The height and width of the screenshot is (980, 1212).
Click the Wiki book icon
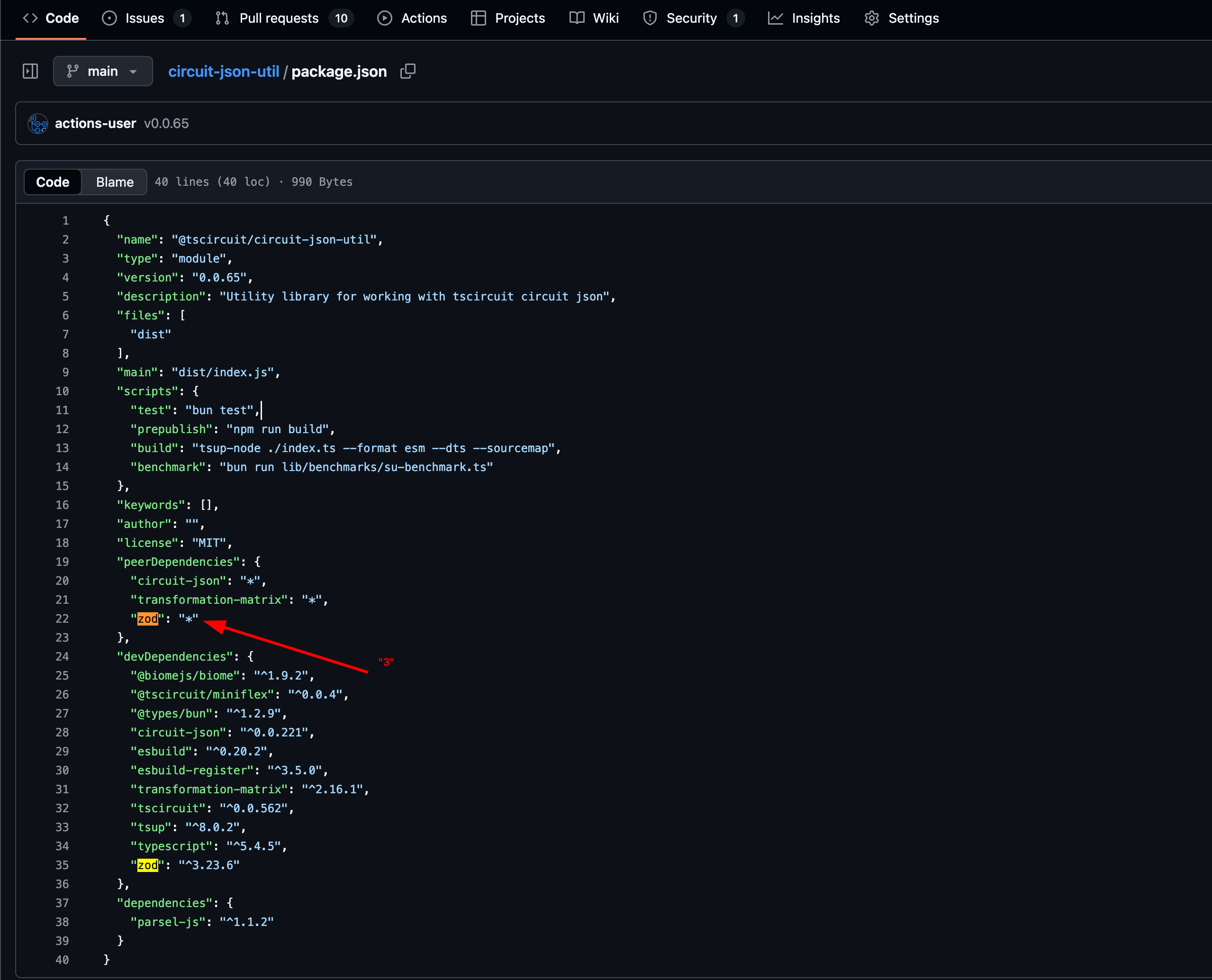[x=576, y=18]
